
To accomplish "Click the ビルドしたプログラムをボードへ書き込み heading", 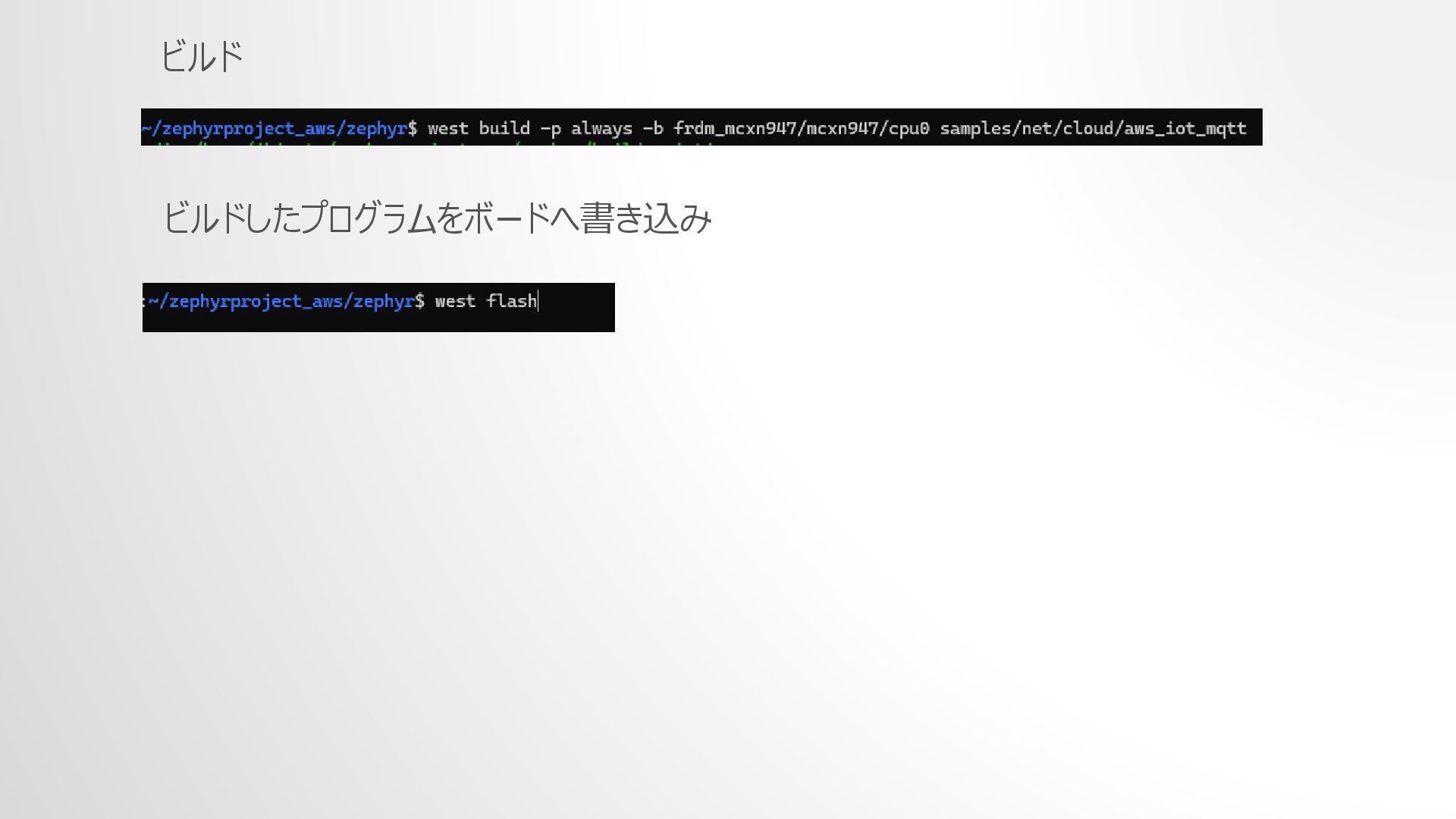I will (x=437, y=218).
